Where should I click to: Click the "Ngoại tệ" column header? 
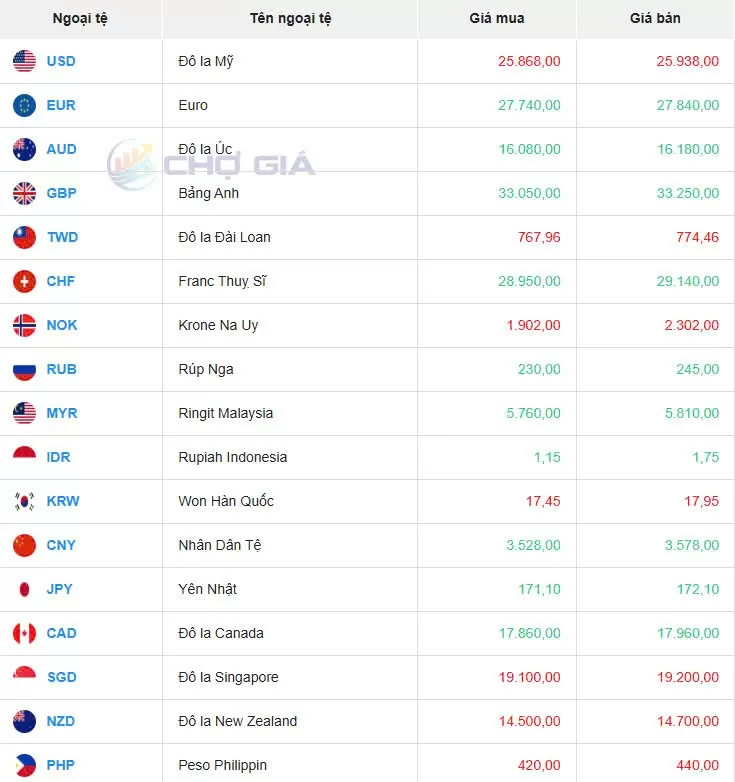click(80, 18)
